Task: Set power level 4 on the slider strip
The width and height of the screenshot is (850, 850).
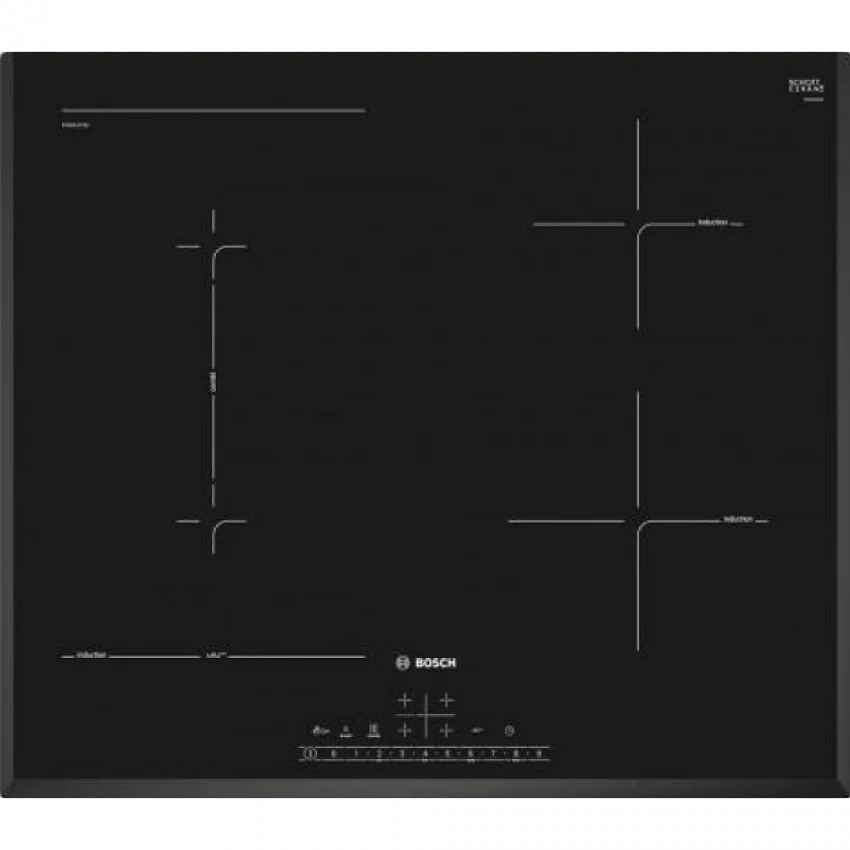Action: click(425, 753)
